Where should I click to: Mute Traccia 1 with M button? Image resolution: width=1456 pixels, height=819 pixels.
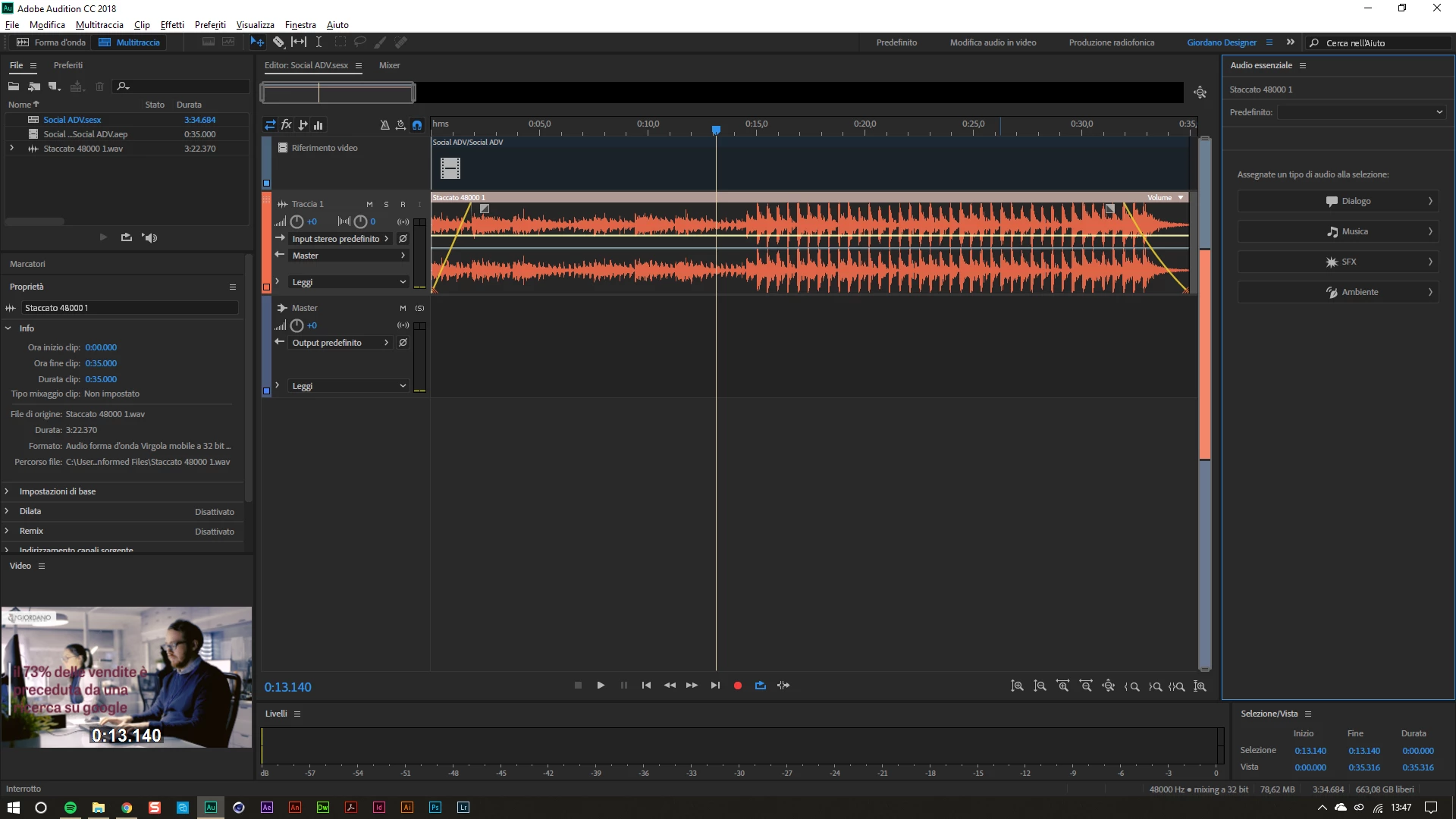pos(369,205)
